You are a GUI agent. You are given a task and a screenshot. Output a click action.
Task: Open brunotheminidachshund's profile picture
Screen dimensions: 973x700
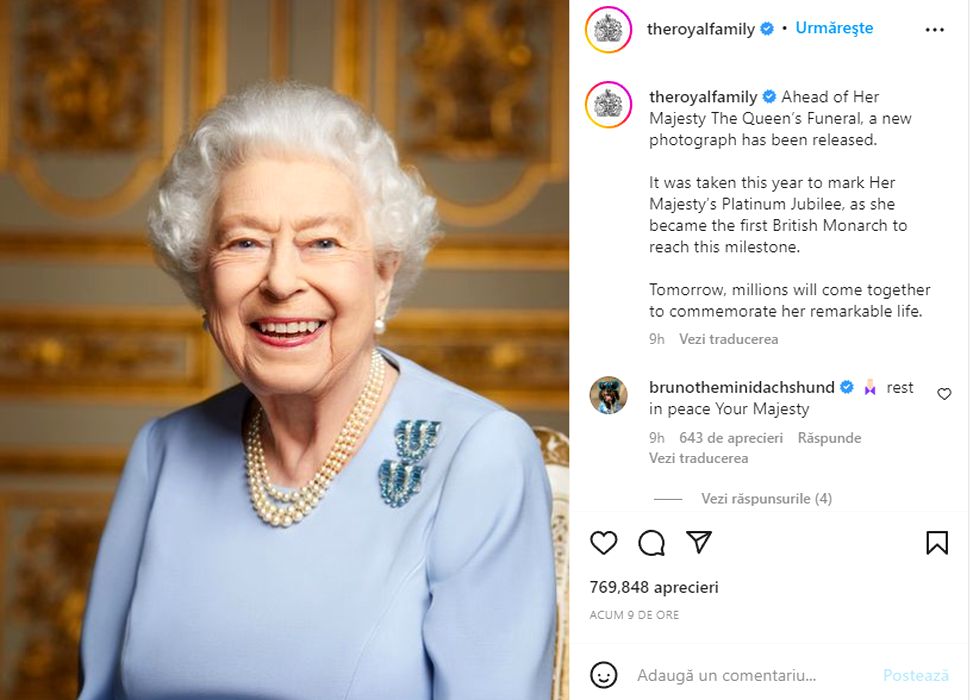608,395
